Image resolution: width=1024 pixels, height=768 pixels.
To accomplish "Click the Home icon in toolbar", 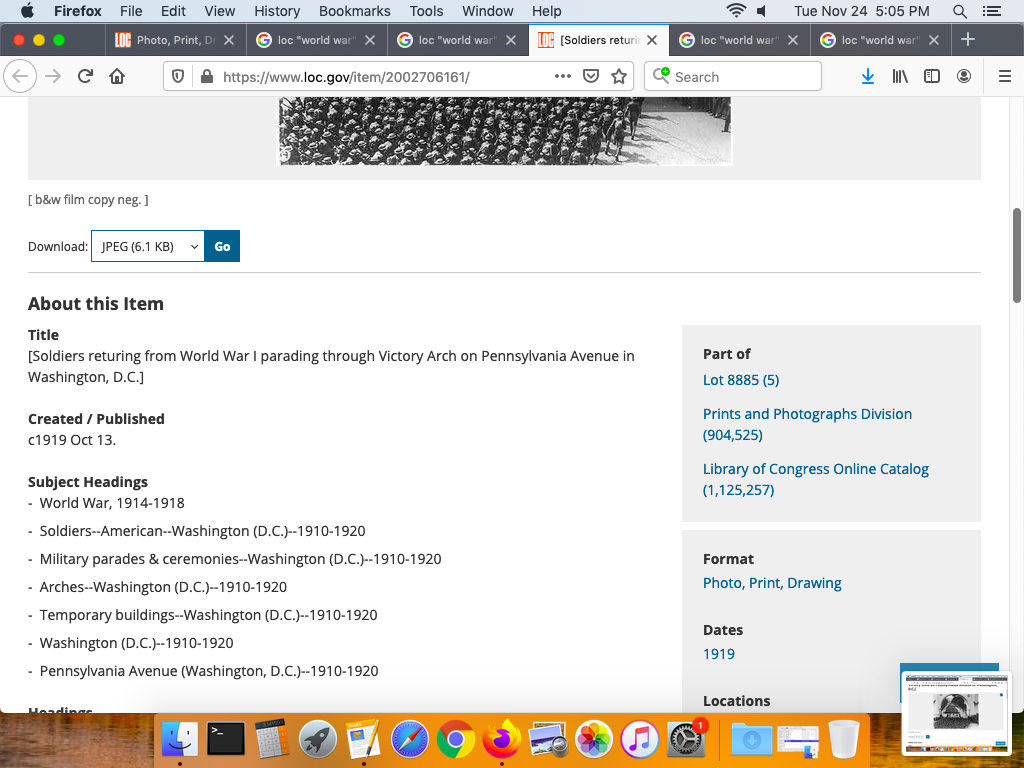I will [117, 77].
